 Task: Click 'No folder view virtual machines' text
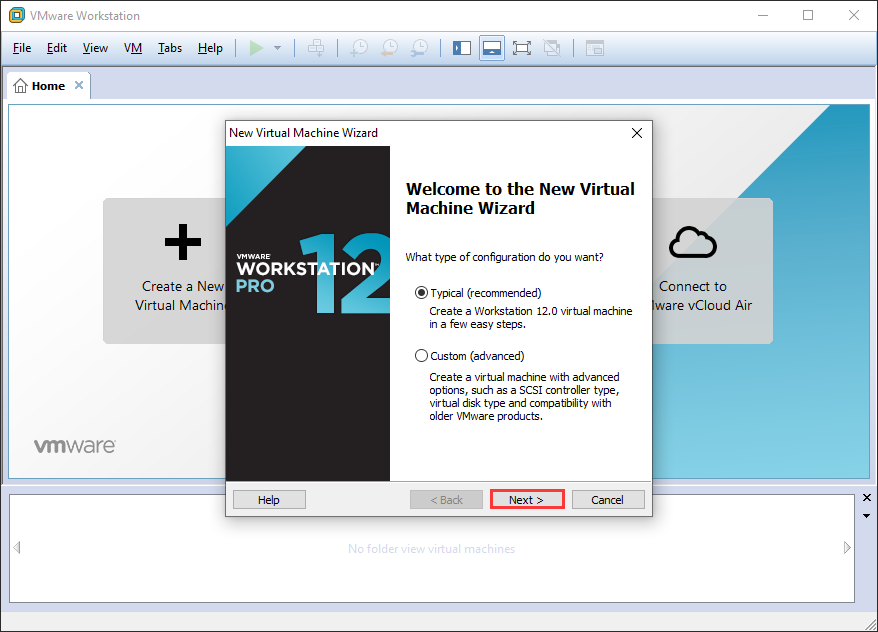tap(431, 549)
